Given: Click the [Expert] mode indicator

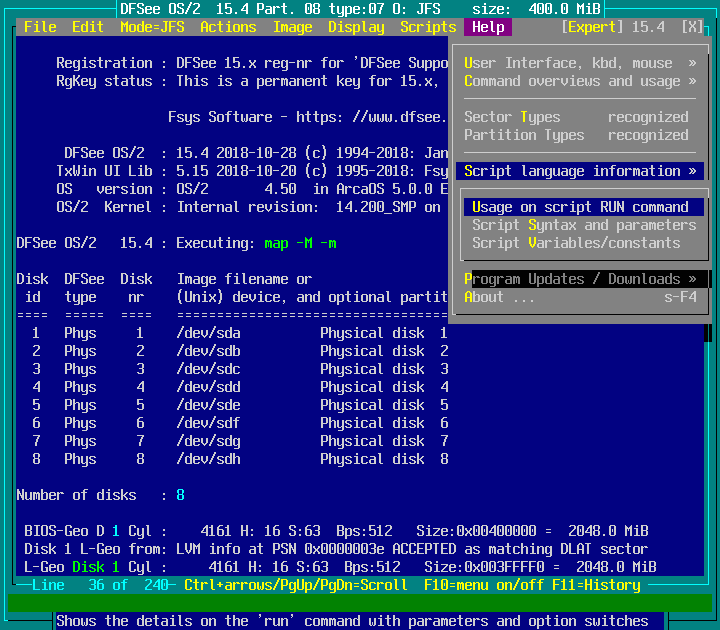Looking at the screenshot, I should (592, 27).
